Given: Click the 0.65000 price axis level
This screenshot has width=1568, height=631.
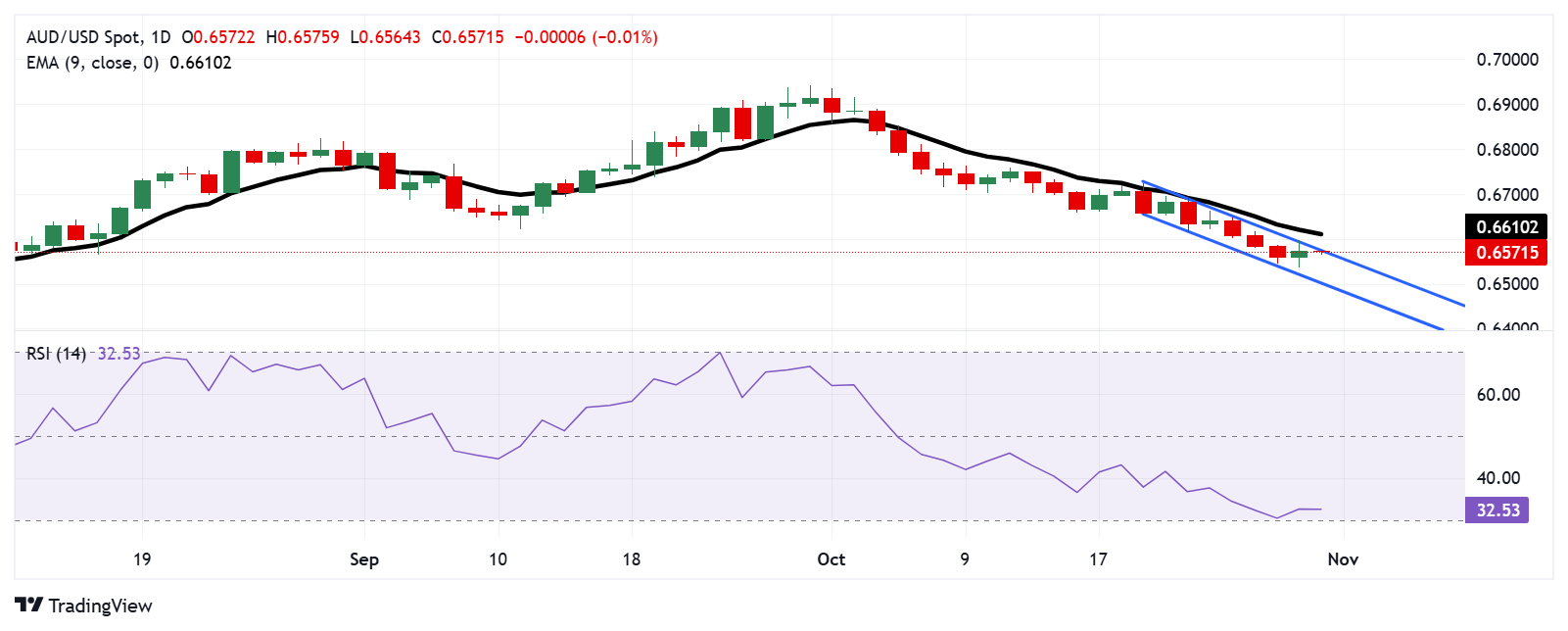Looking at the screenshot, I should click(1507, 284).
